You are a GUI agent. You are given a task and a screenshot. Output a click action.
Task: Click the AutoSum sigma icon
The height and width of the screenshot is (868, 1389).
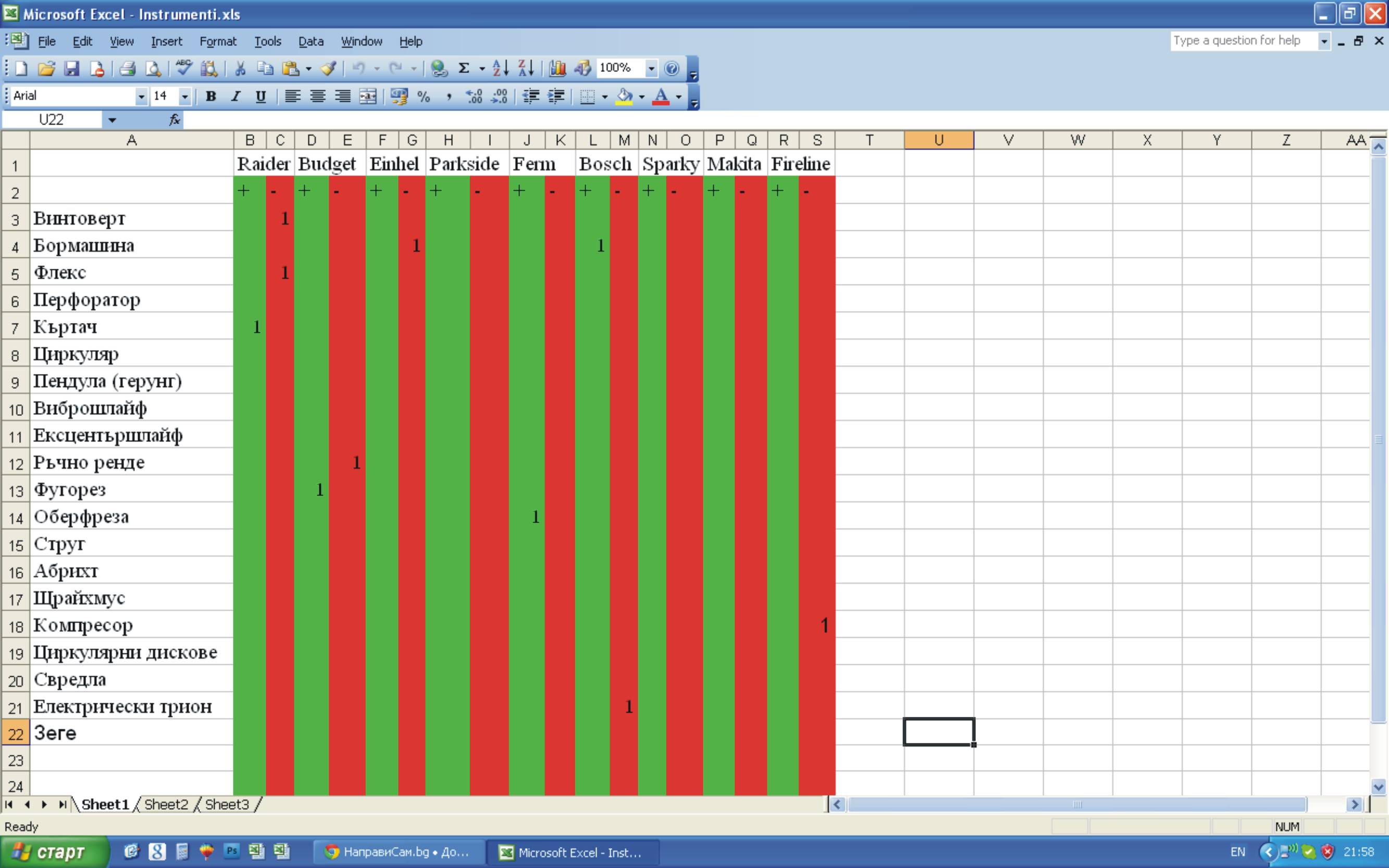(464, 69)
